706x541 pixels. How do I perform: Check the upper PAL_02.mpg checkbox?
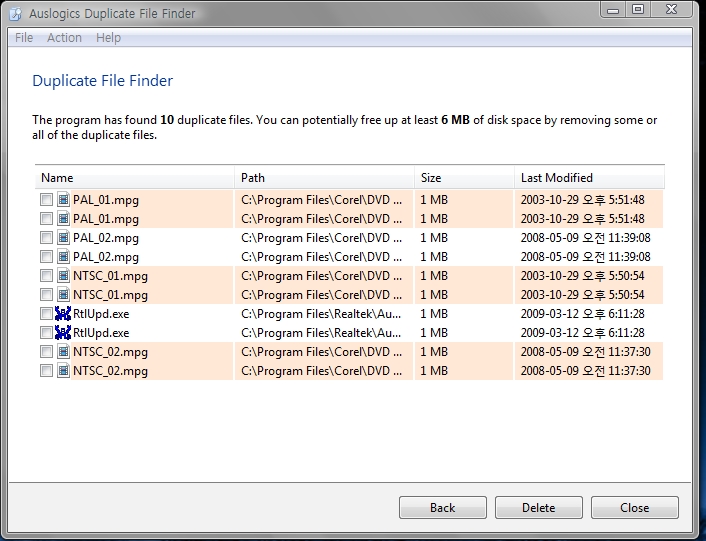coord(46,237)
